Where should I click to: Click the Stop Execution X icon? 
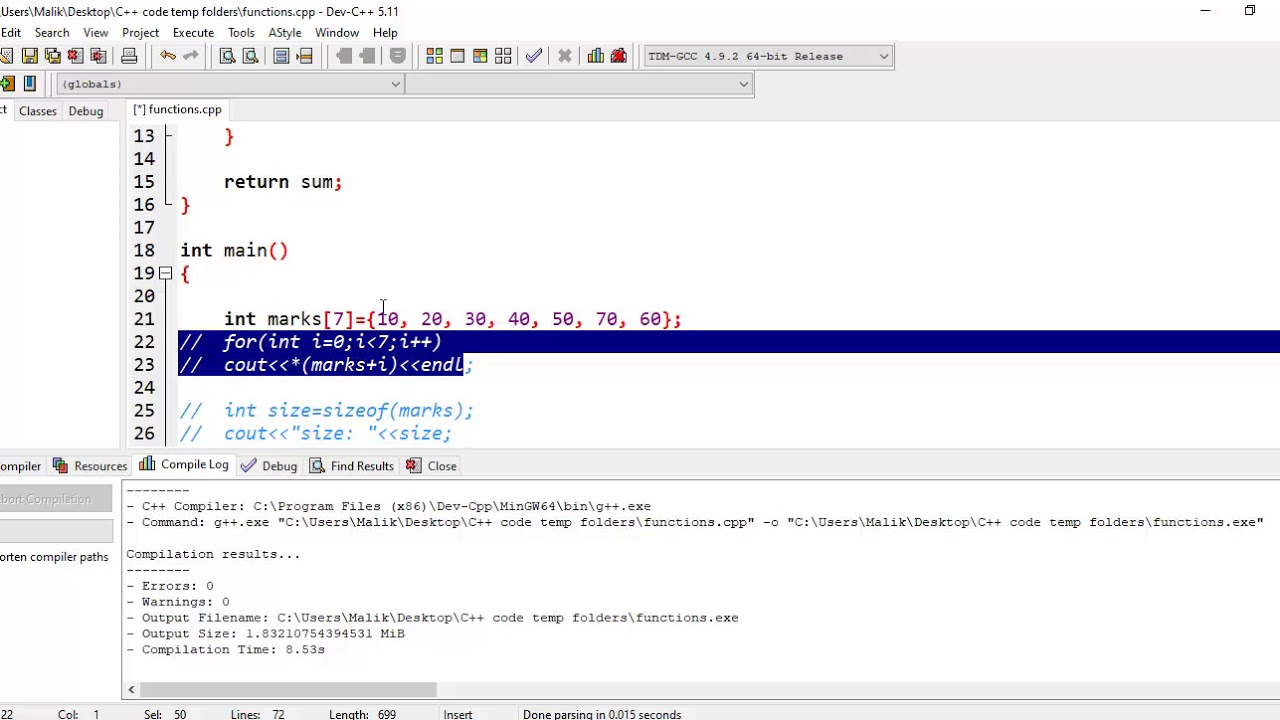pyautogui.click(x=565, y=56)
